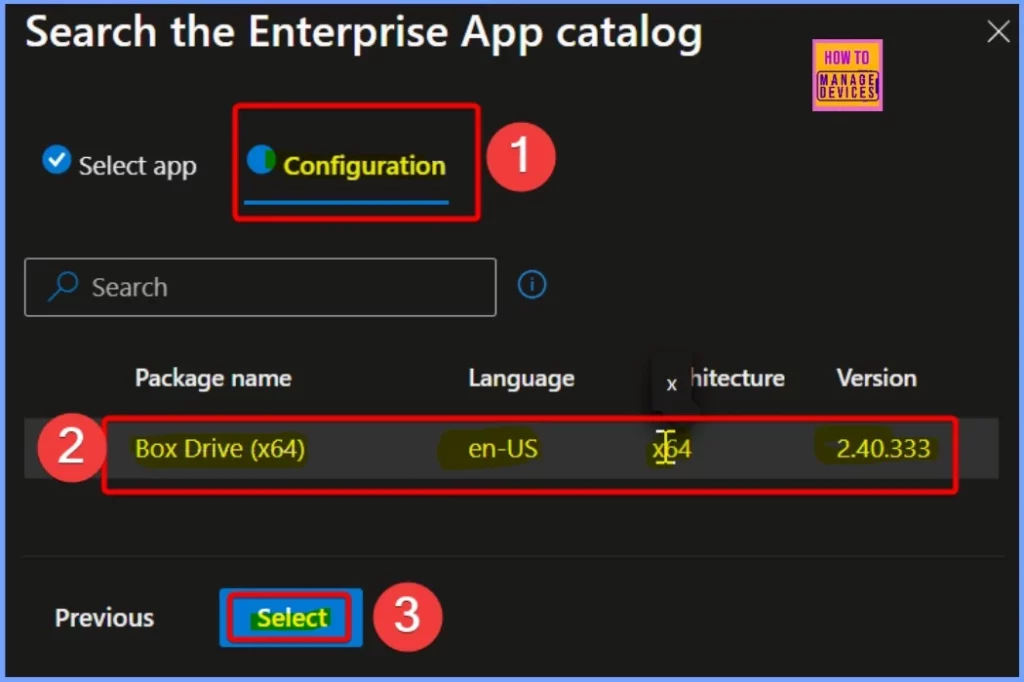
Task: Click the in-progress circle icon beside Configuration
Action: pyautogui.click(x=261, y=159)
